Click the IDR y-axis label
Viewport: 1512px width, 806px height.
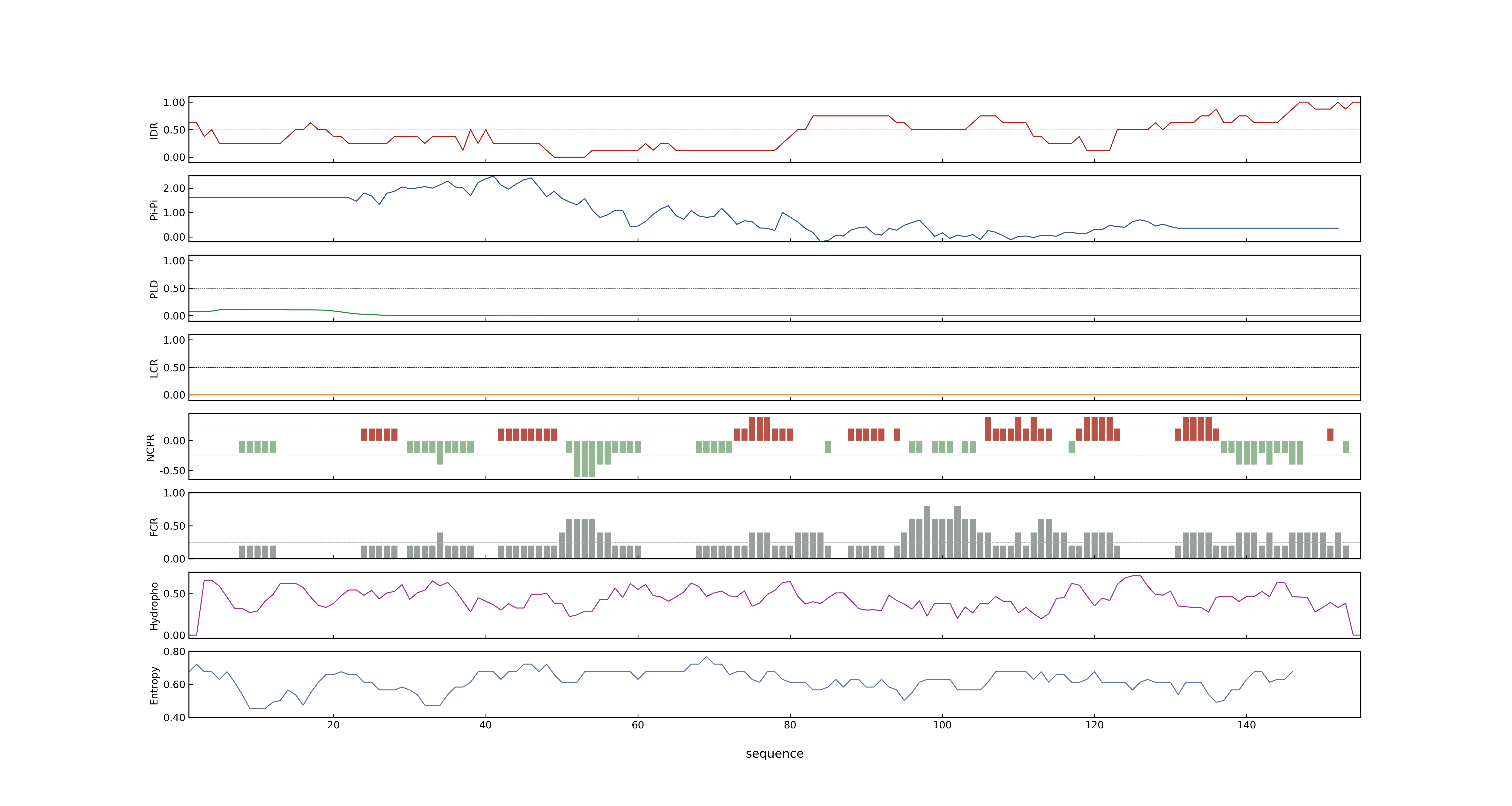[x=154, y=130]
